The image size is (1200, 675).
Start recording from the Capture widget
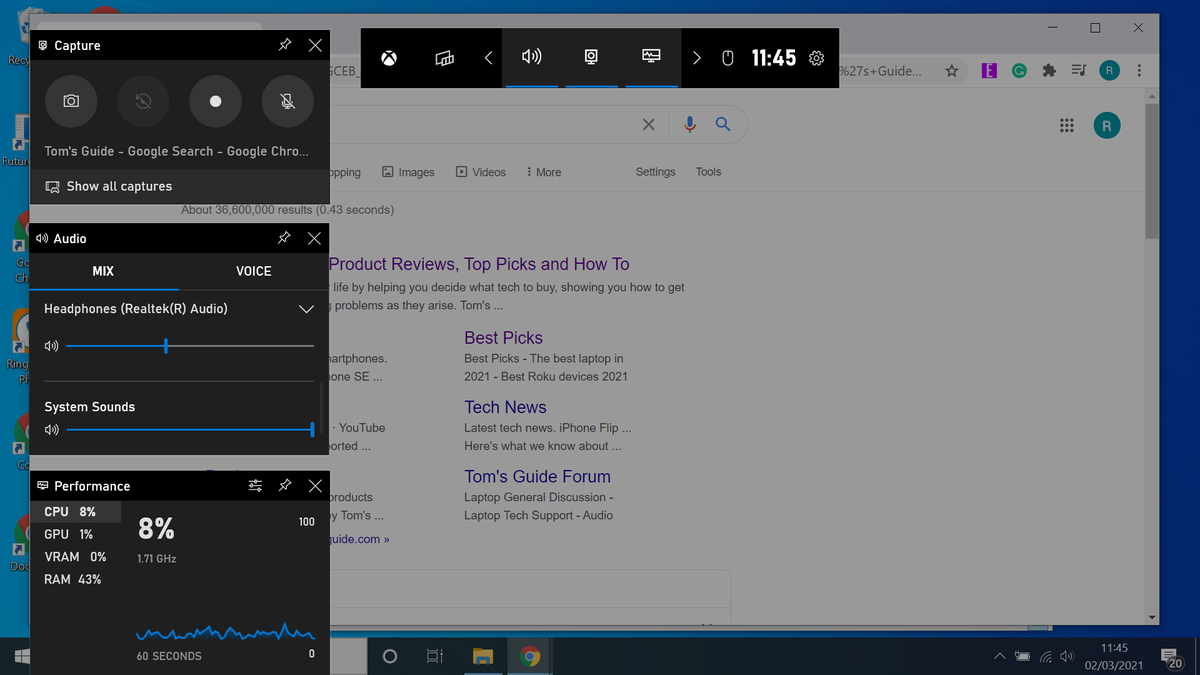tap(215, 101)
